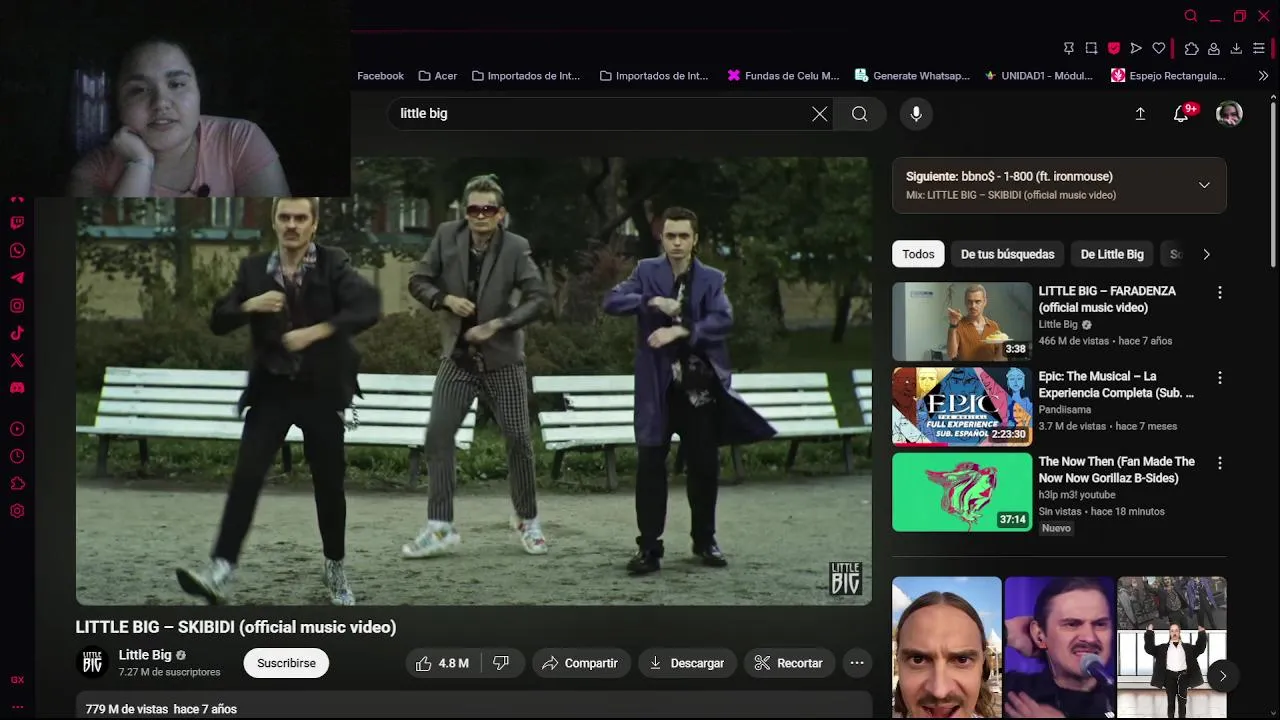Image resolution: width=1280 pixels, height=720 pixels.
Task: Take a snapshot with the capture icon
Action: point(1091,48)
